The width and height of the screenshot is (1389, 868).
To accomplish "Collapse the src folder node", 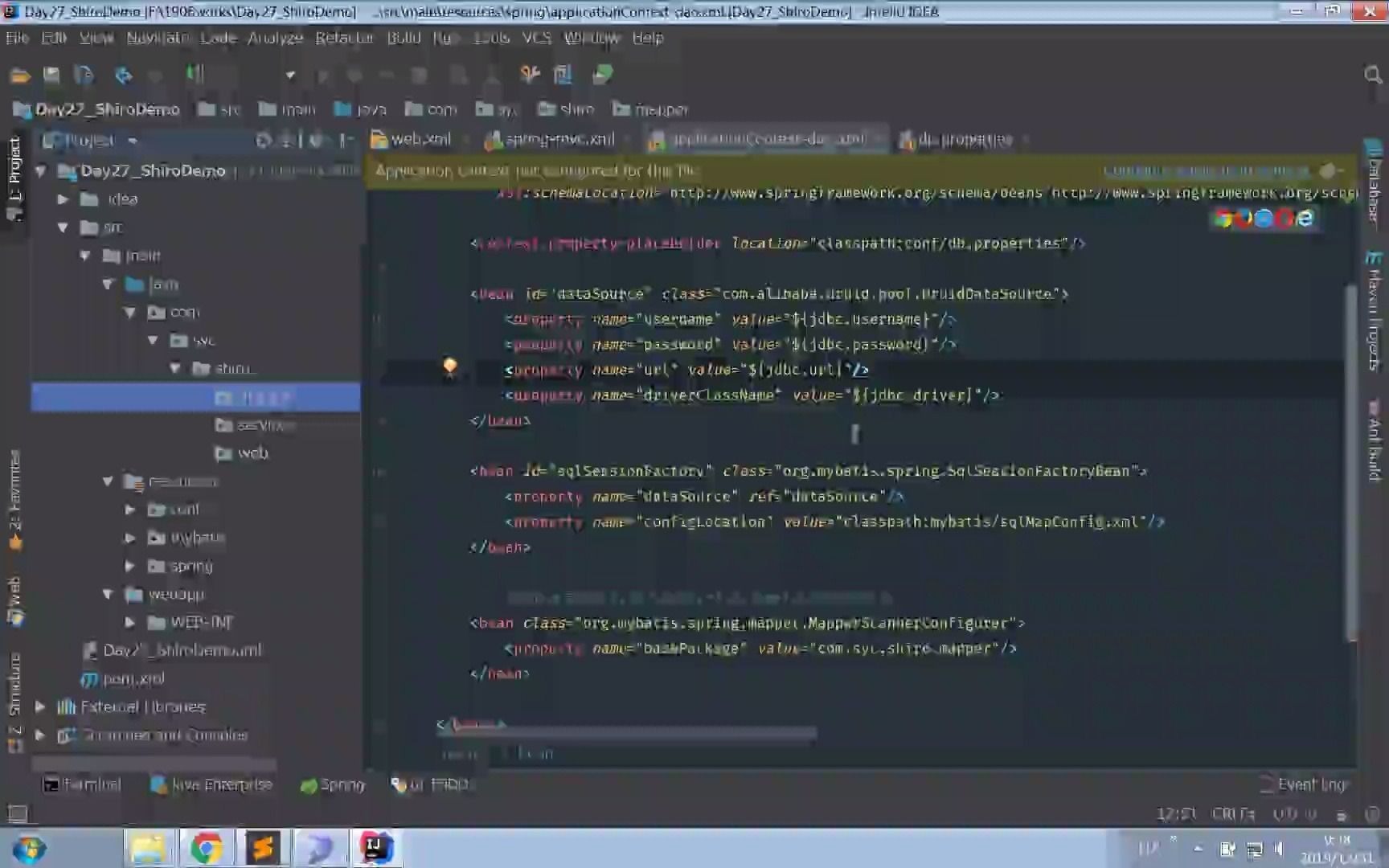I will click(x=63, y=227).
